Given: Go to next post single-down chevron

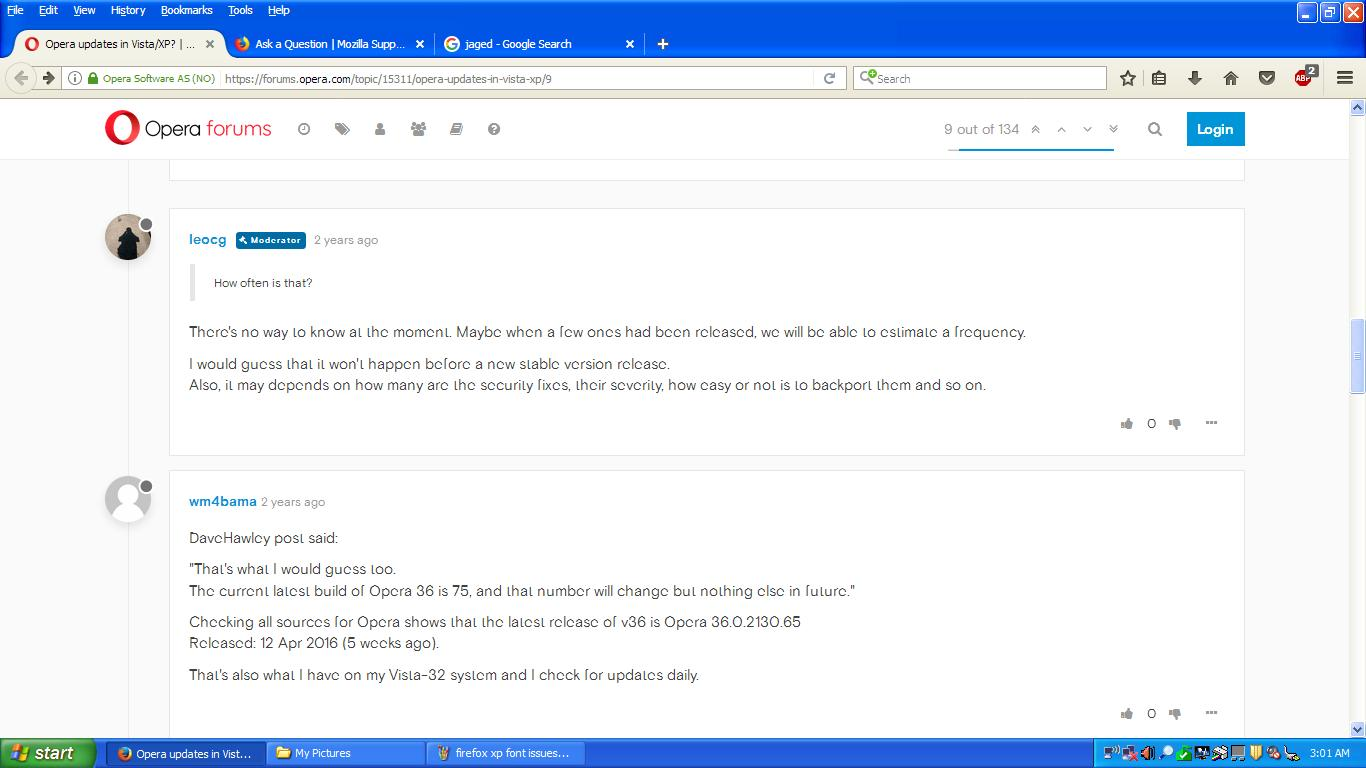Looking at the screenshot, I should [x=1087, y=129].
